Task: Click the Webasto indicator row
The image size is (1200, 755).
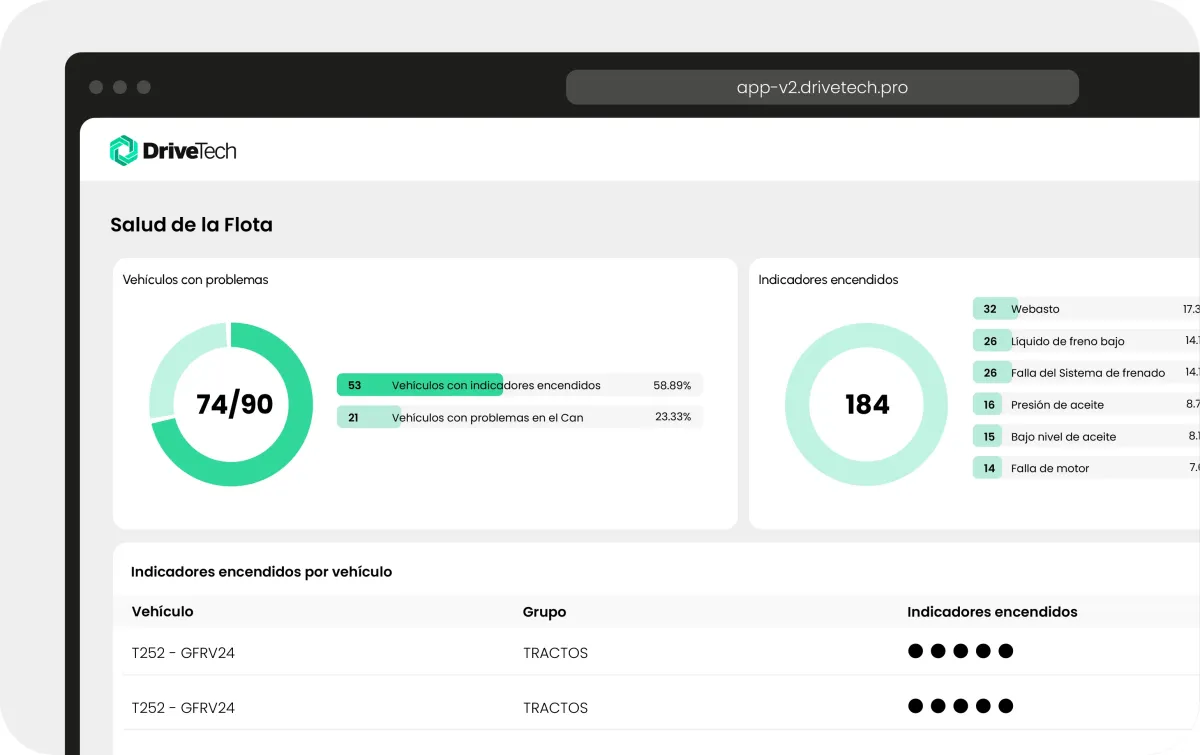Action: [x=1086, y=309]
